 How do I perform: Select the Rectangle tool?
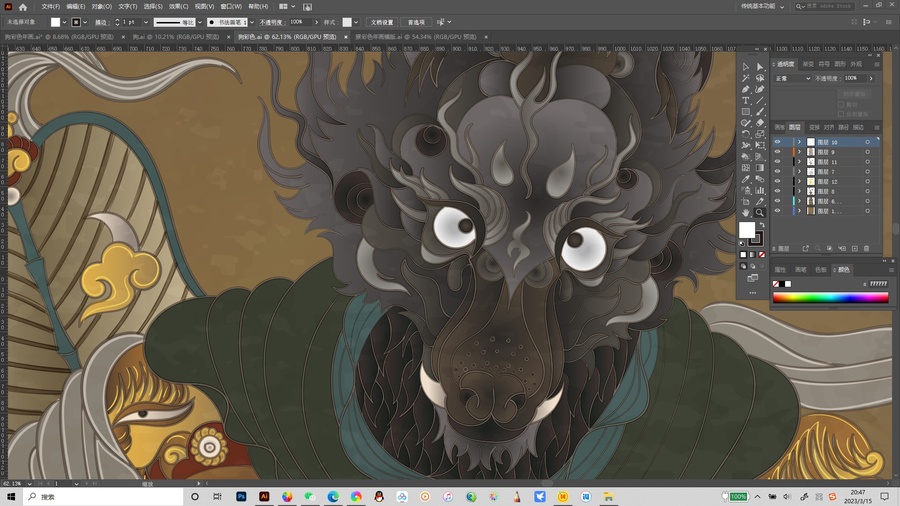(x=746, y=112)
